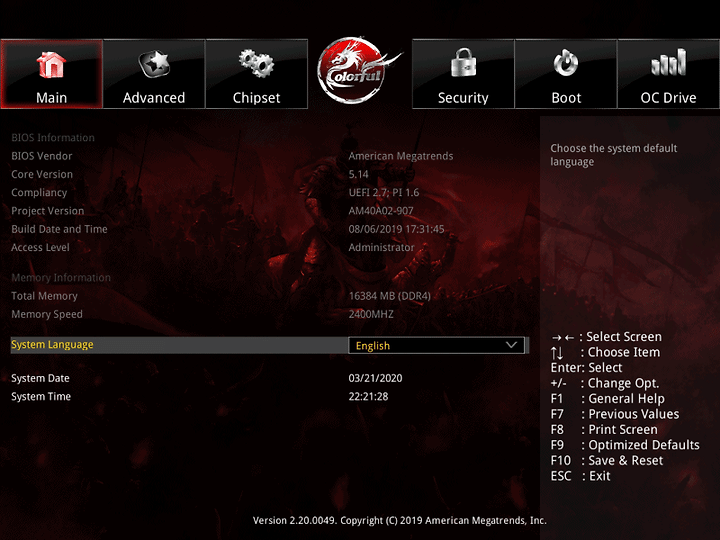The height and width of the screenshot is (540, 720).
Task: Expand the System Language dropdown arrow
Action: click(512, 345)
